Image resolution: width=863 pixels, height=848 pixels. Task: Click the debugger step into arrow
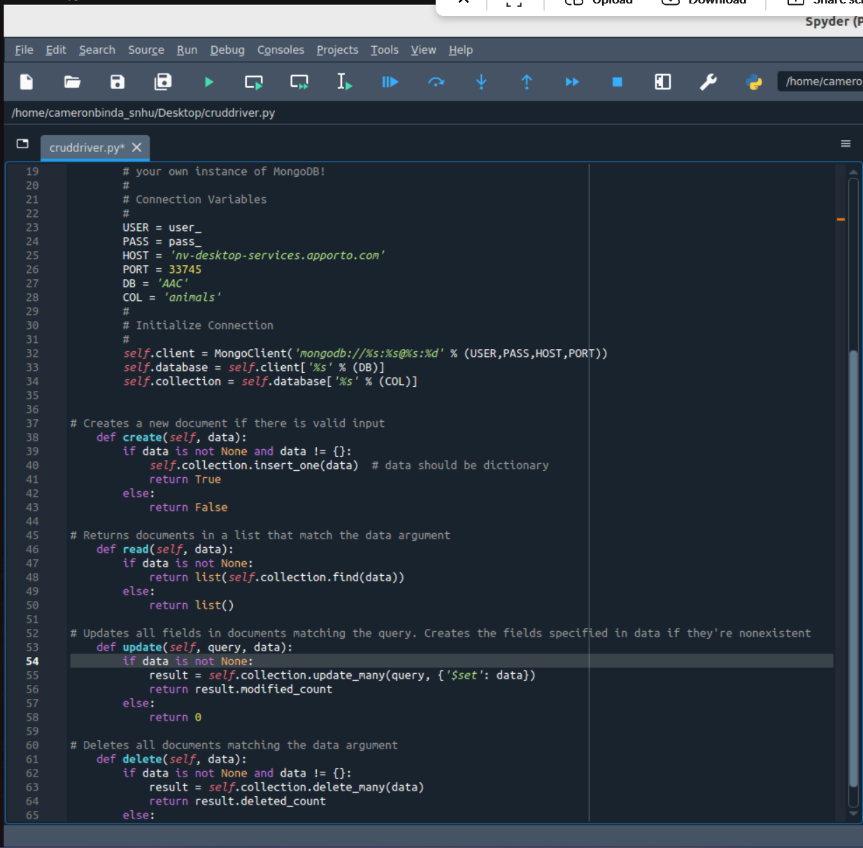coord(481,82)
